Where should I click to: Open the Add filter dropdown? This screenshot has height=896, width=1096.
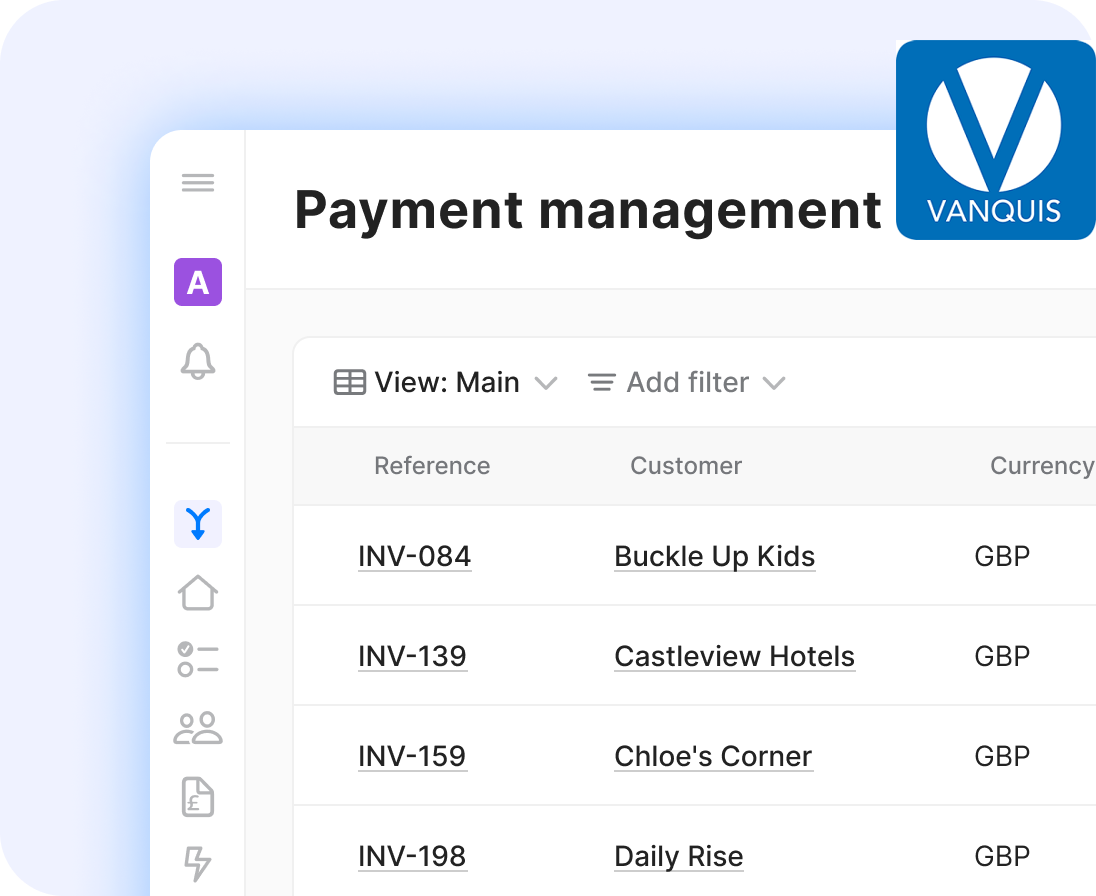click(686, 383)
